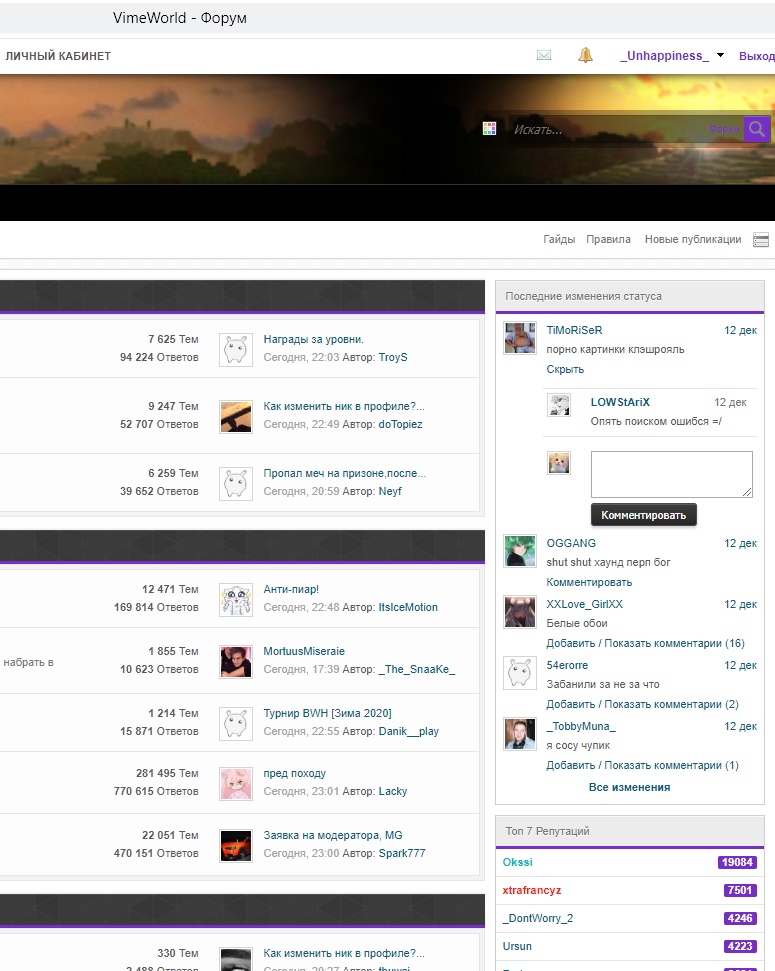Viewport: 775px width, 971px height.
Task: Open author ItsIceMotion profile
Action: click(408, 607)
